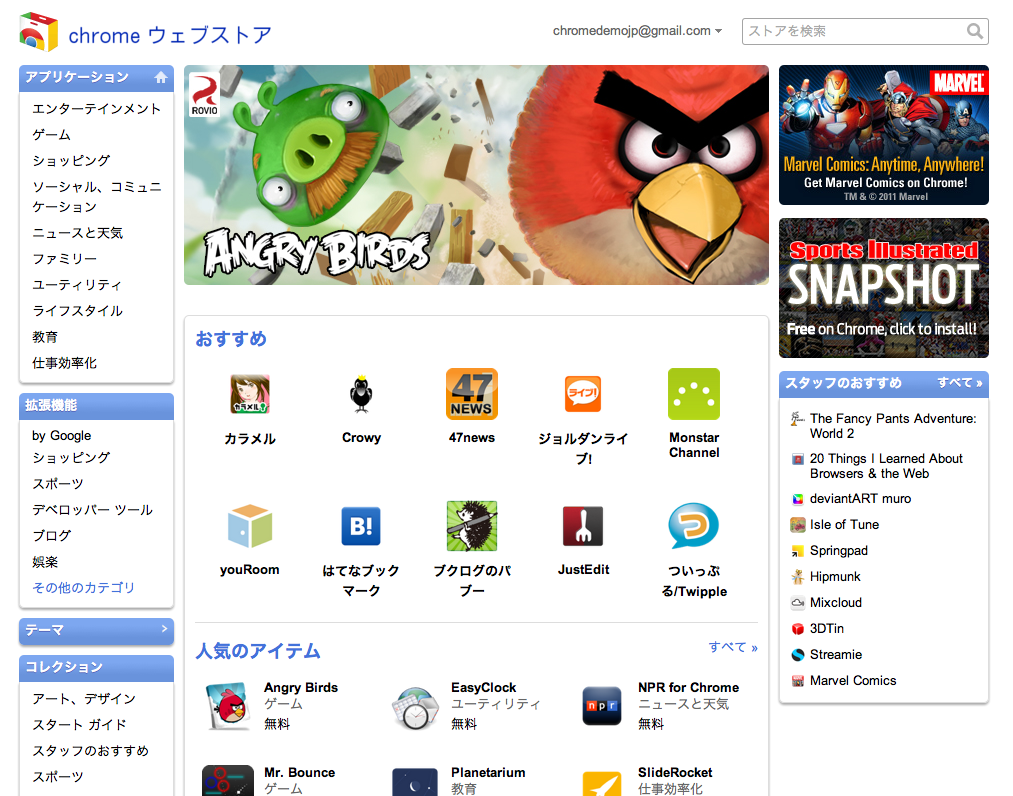Open the ついっぷる/Twipple icon
The image size is (1013, 796).
point(693,526)
